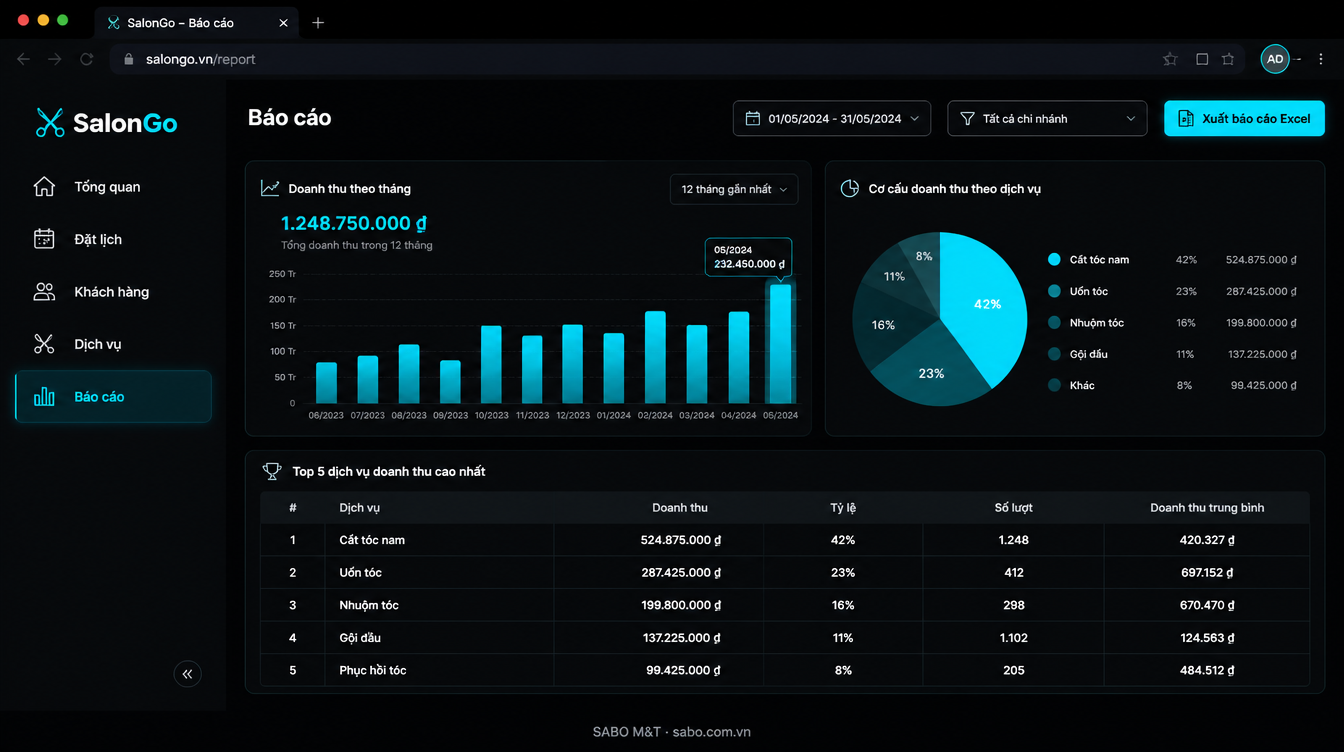Click the Đặt lịch calendar icon

coord(44,239)
